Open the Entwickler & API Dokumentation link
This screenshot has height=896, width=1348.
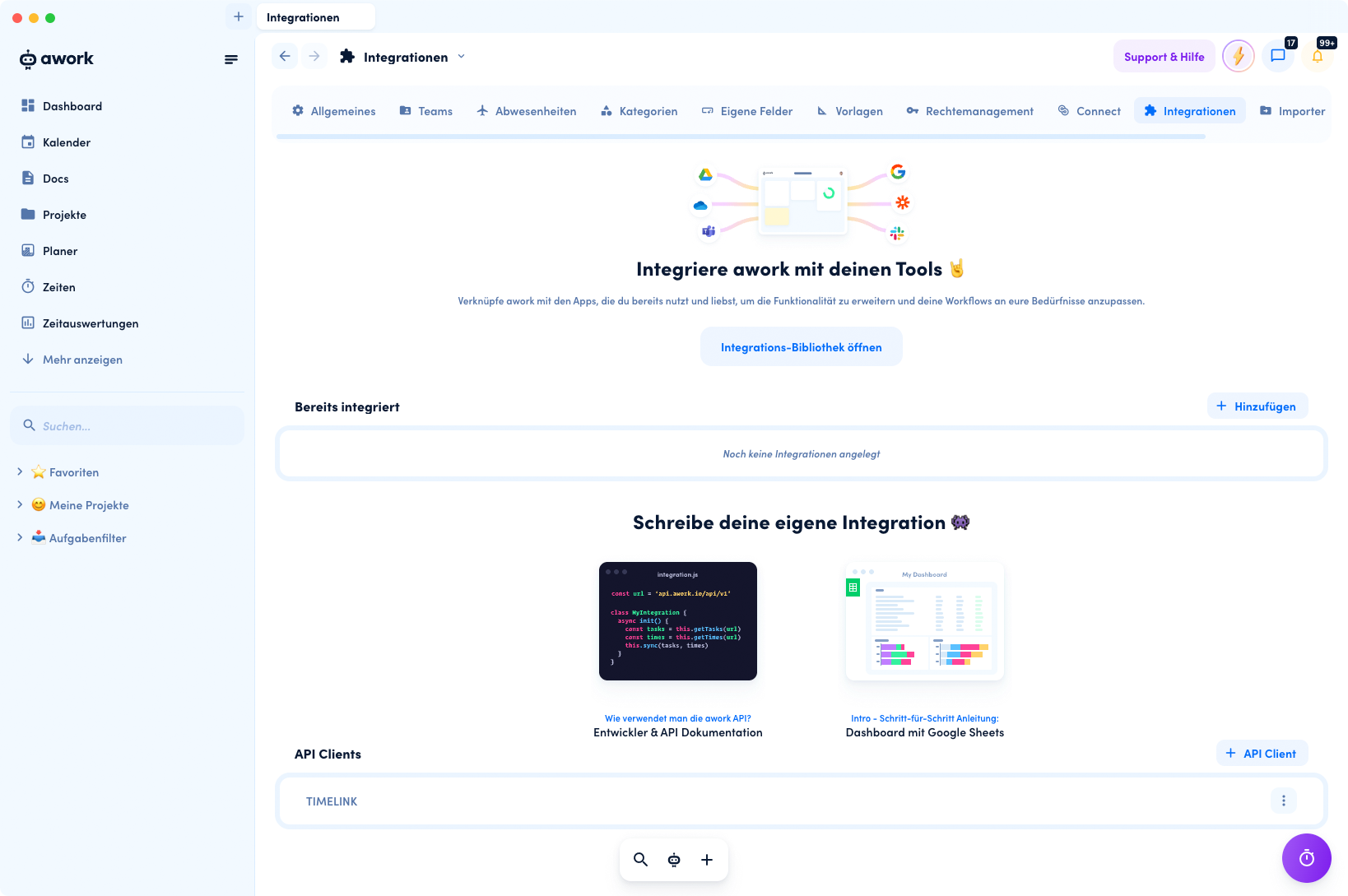(x=677, y=731)
